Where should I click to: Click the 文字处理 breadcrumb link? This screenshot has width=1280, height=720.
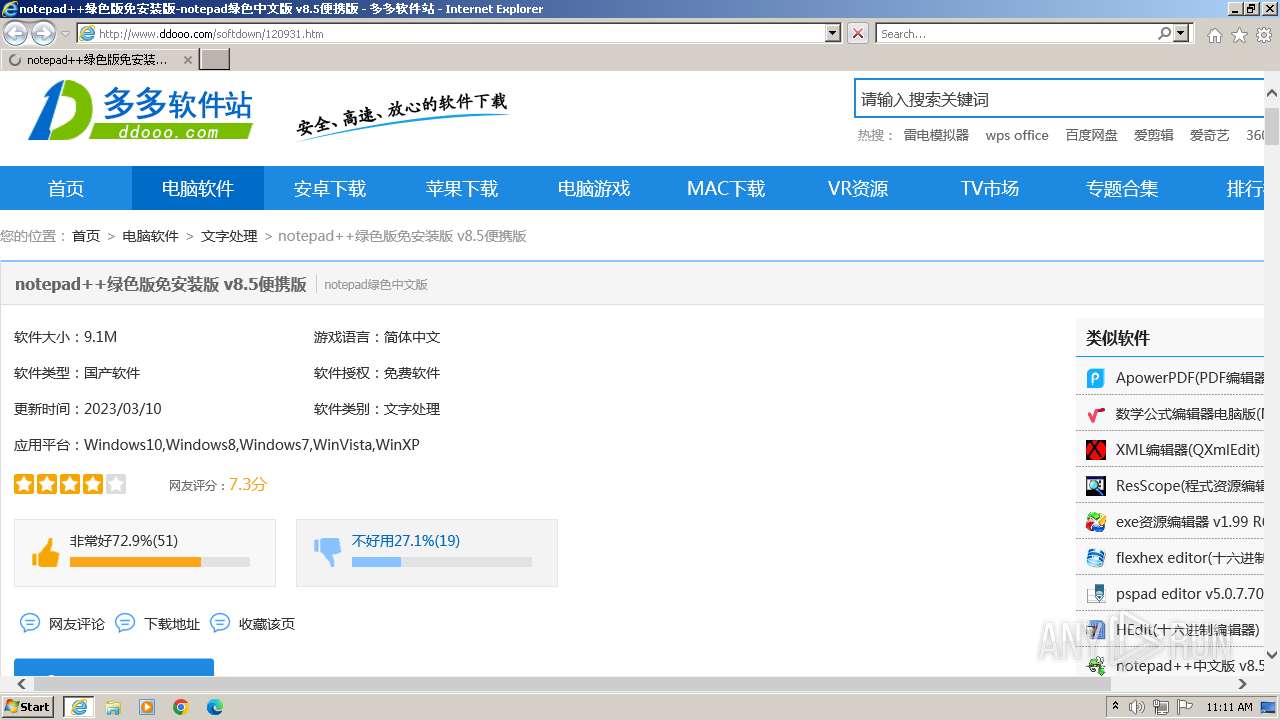(x=229, y=236)
